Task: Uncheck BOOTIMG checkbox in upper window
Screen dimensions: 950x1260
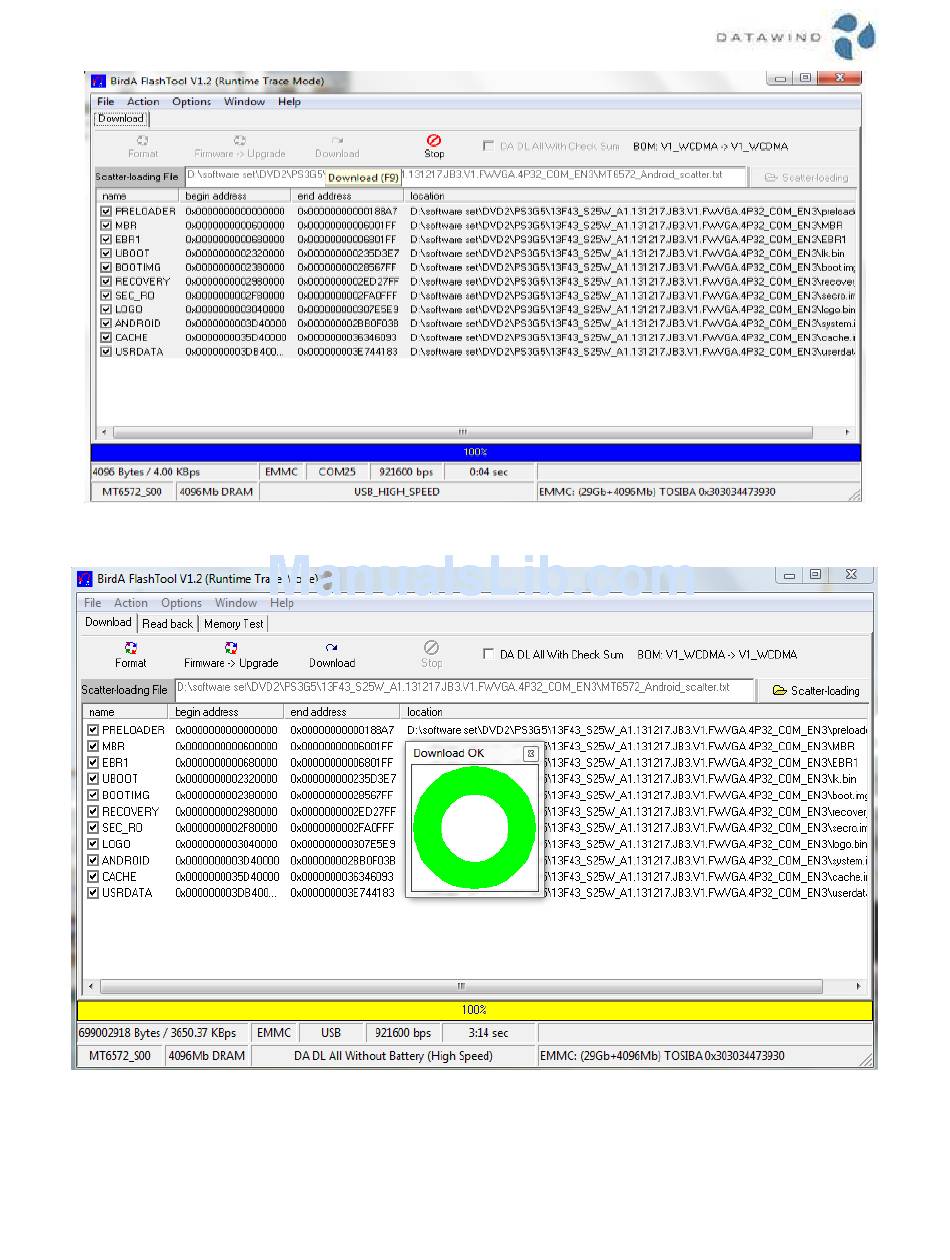Action: [106, 268]
